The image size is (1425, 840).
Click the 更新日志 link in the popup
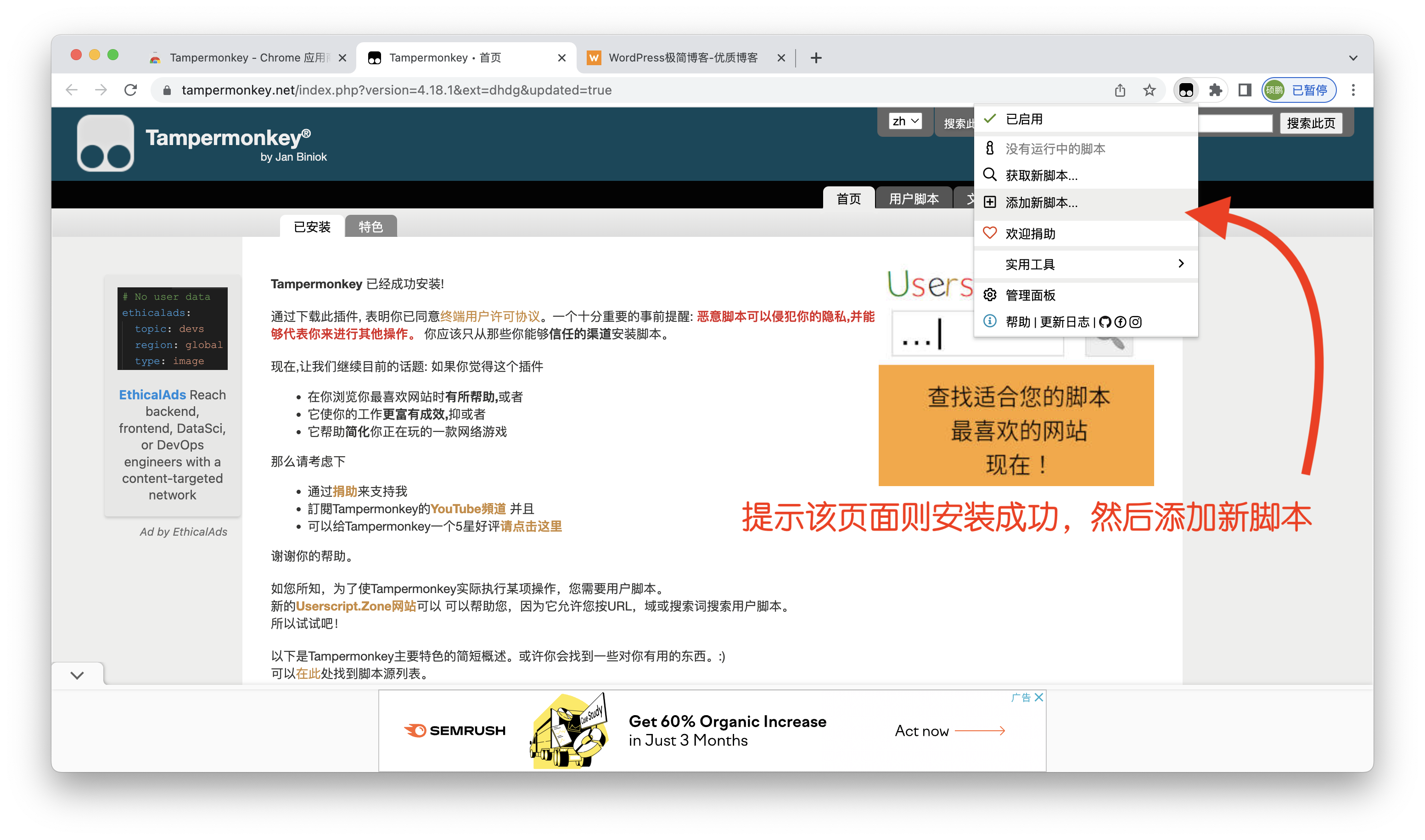1064,322
